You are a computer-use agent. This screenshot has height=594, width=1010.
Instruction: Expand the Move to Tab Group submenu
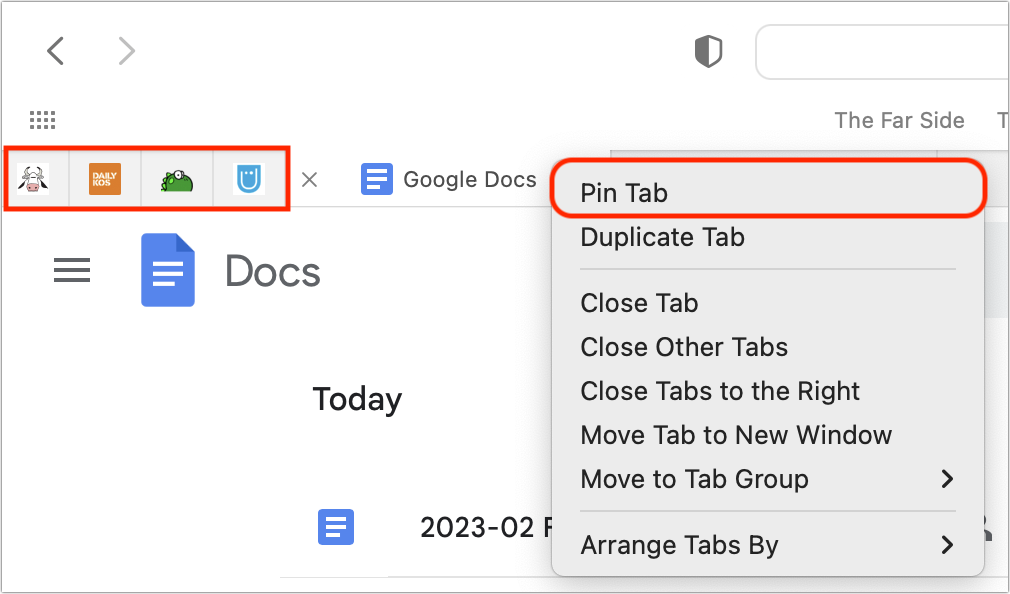768,479
